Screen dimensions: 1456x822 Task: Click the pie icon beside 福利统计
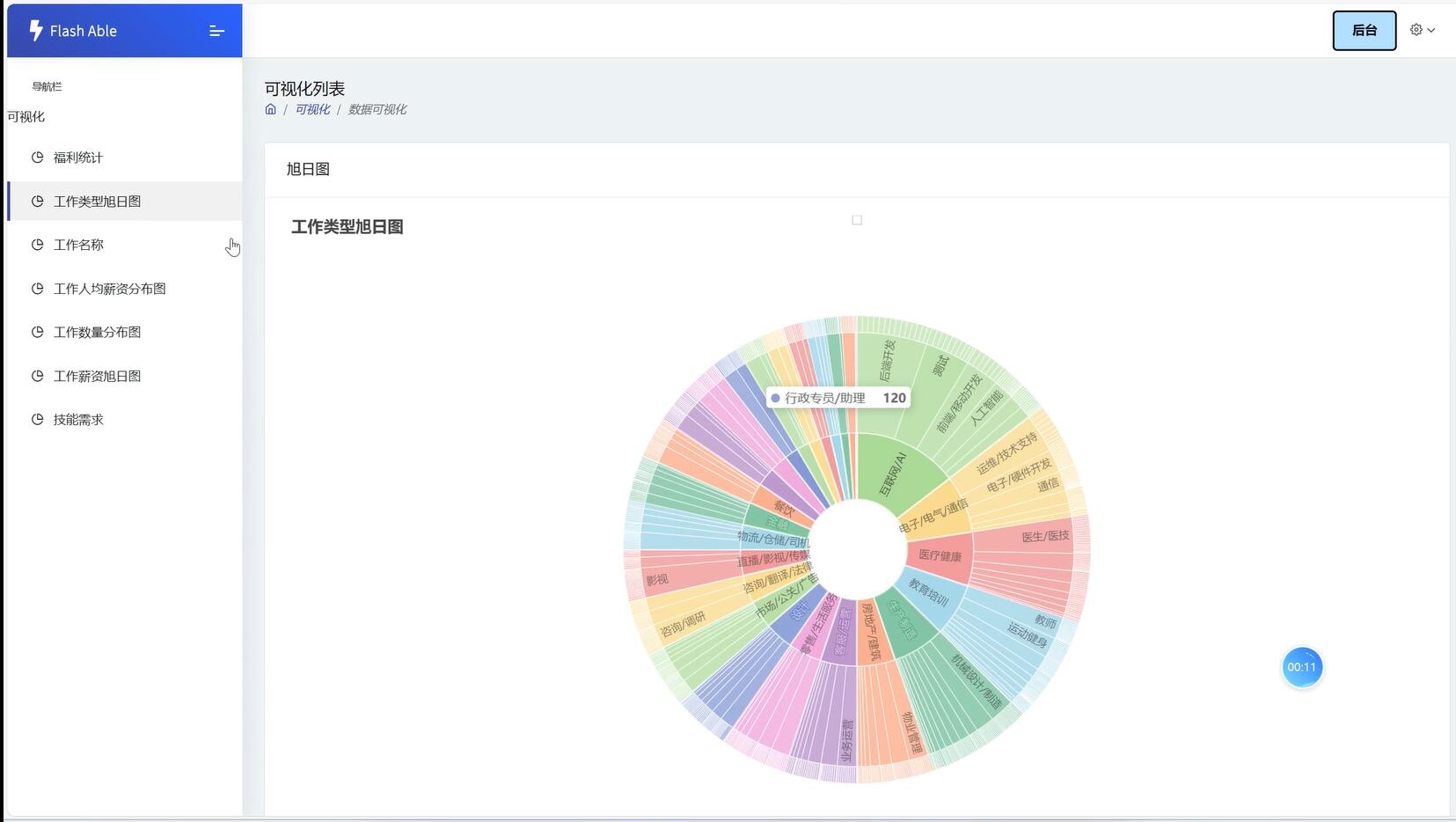(38, 158)
